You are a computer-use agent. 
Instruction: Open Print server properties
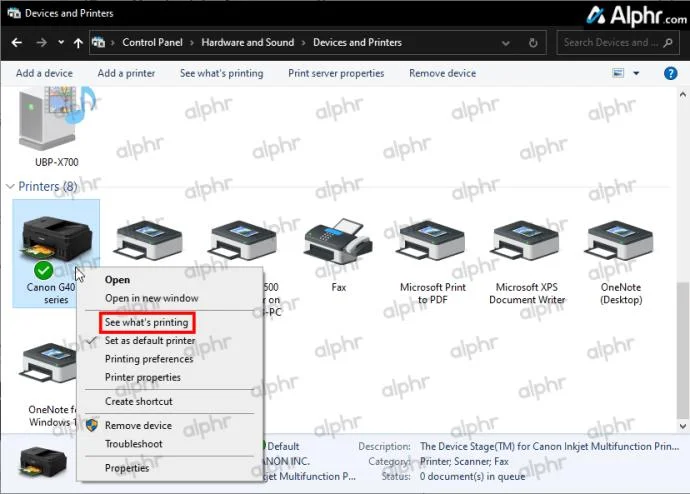pyautogui.click(x=336, y=73)
